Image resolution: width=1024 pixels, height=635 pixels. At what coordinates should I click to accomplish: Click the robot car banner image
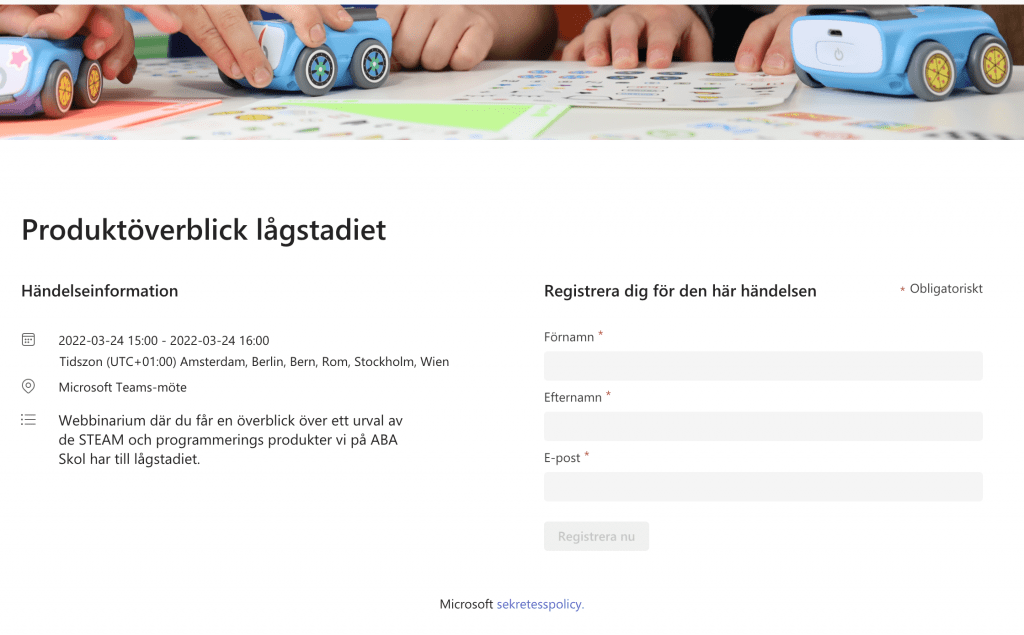pos(512,70)
